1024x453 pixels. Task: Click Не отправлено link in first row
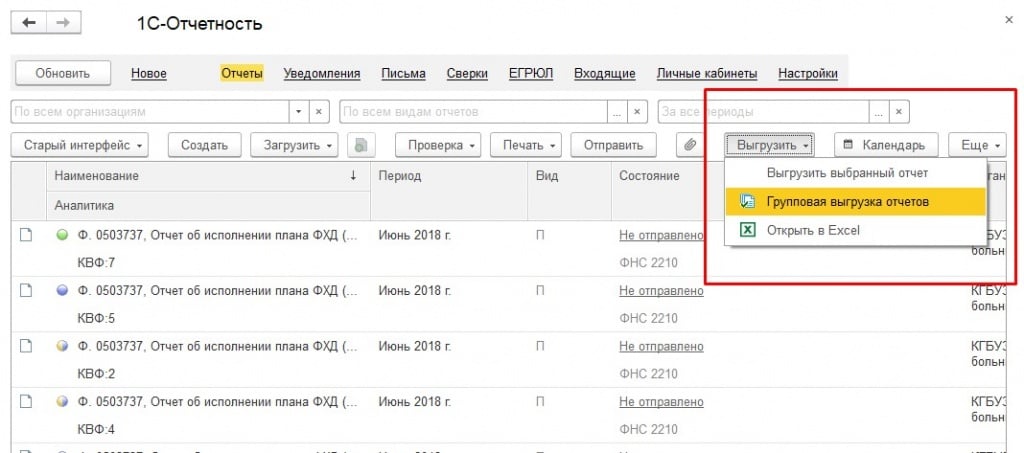pyautogui.click(x=661, y=236)
